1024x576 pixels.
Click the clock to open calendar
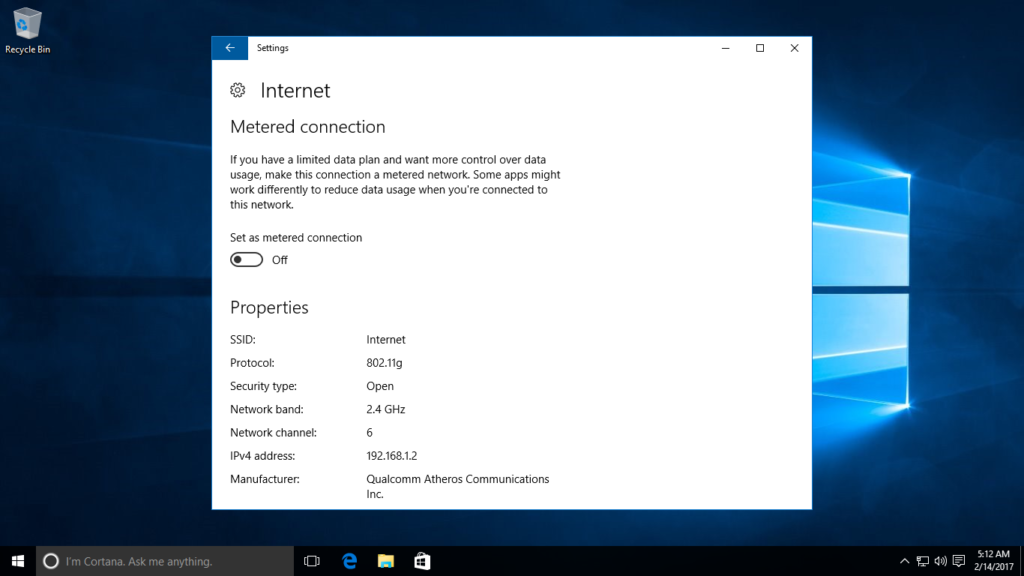point(993,561)
